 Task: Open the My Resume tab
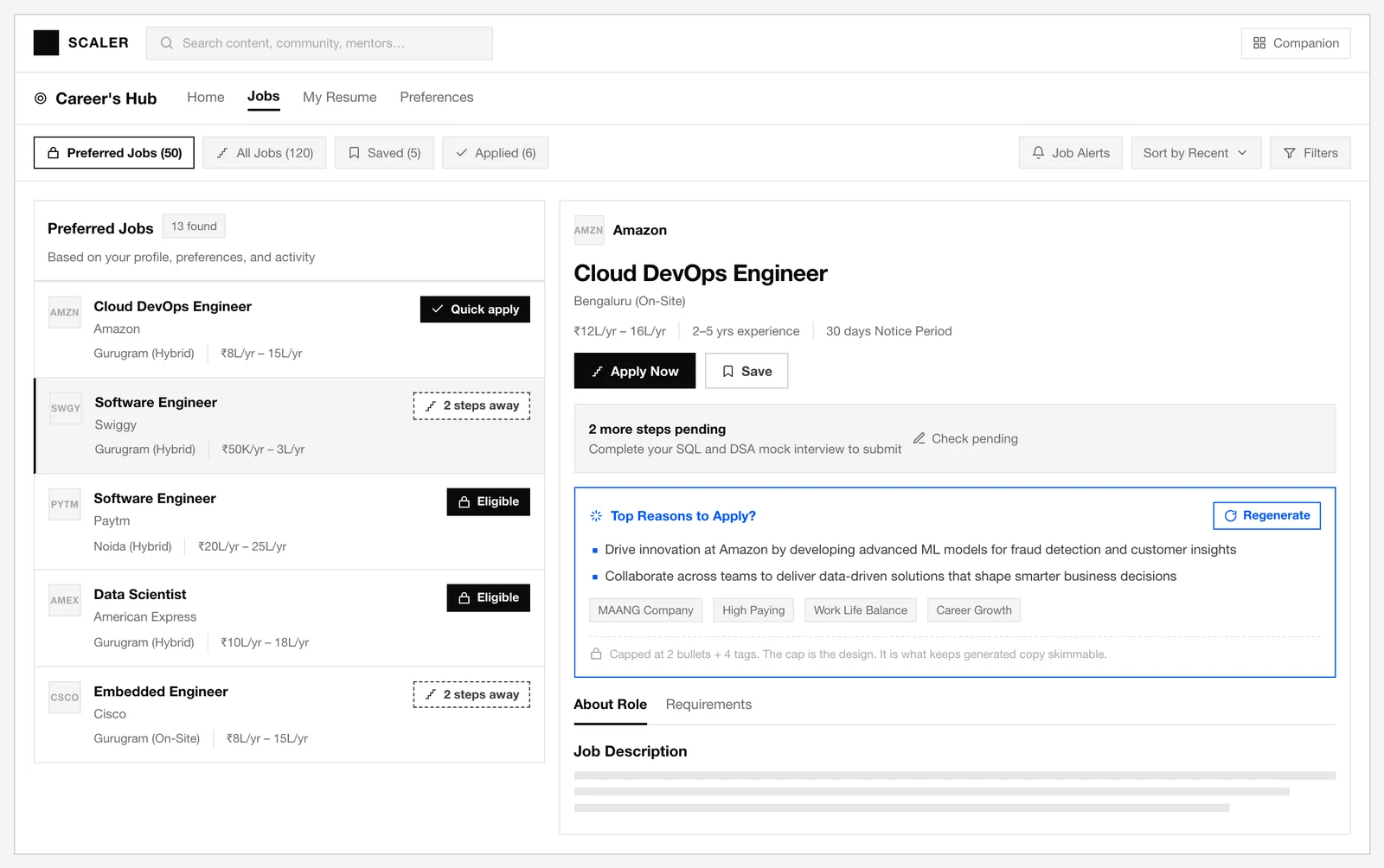[x=340, y=98]
